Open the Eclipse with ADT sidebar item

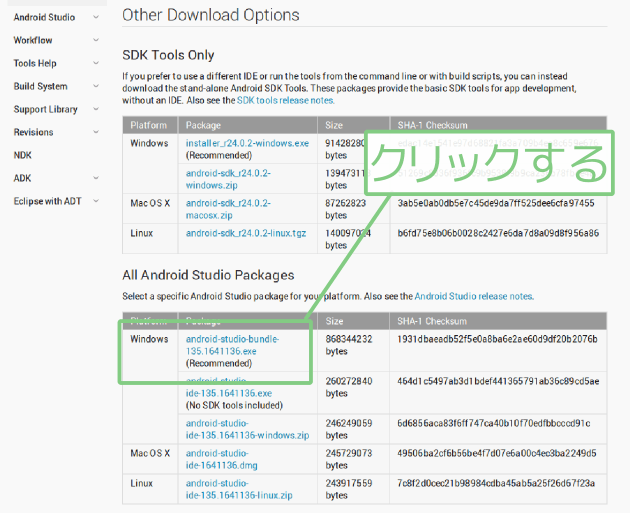click(47, 201)
